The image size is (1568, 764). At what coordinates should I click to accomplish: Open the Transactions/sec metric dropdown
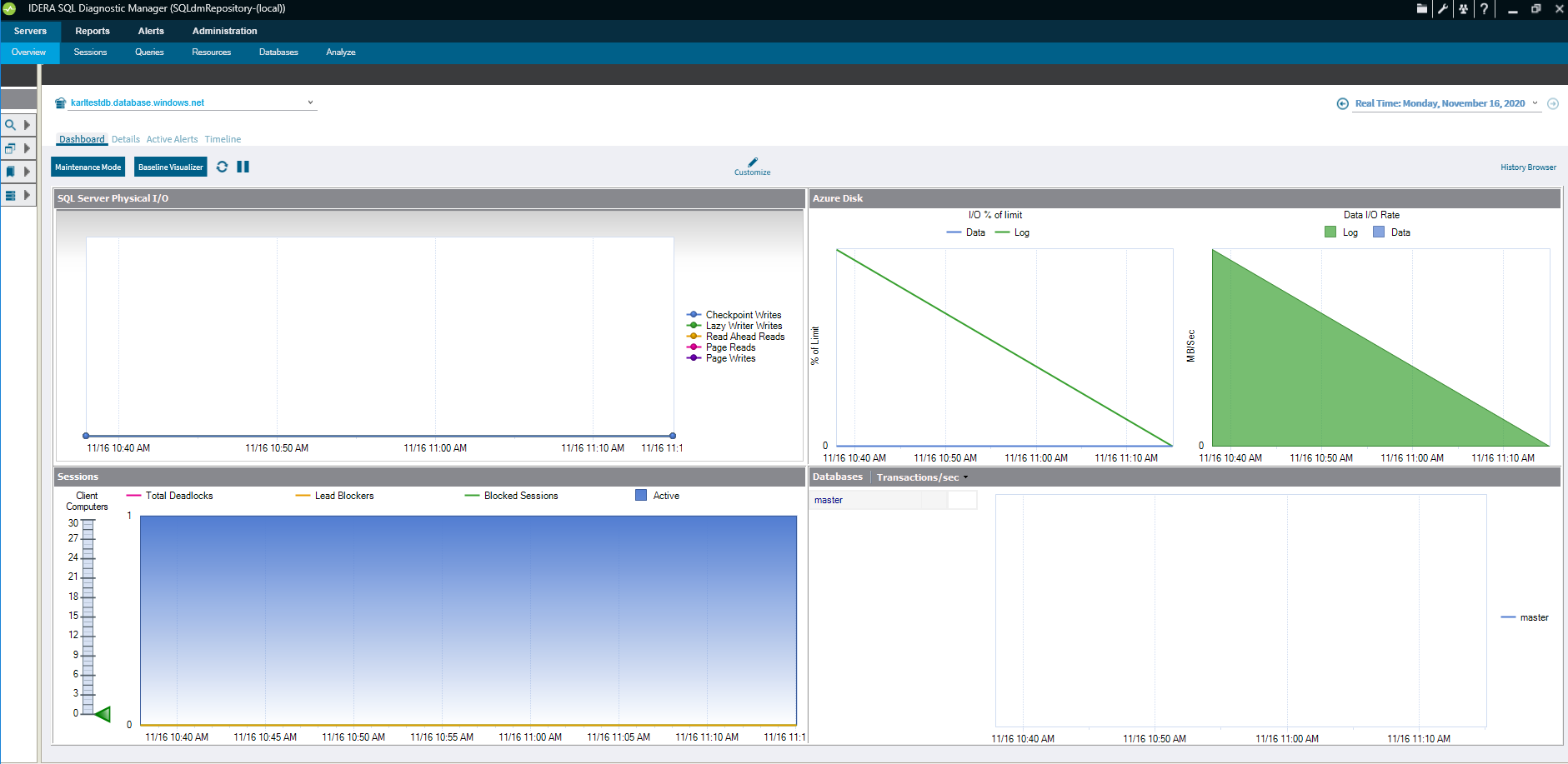(922, 477)
